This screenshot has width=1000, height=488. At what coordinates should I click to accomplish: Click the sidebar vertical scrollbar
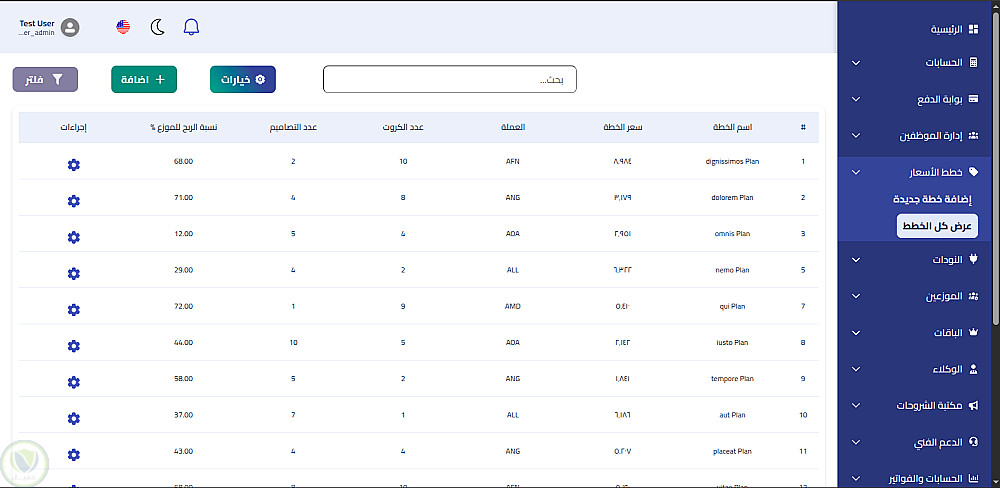coord(994,160)
